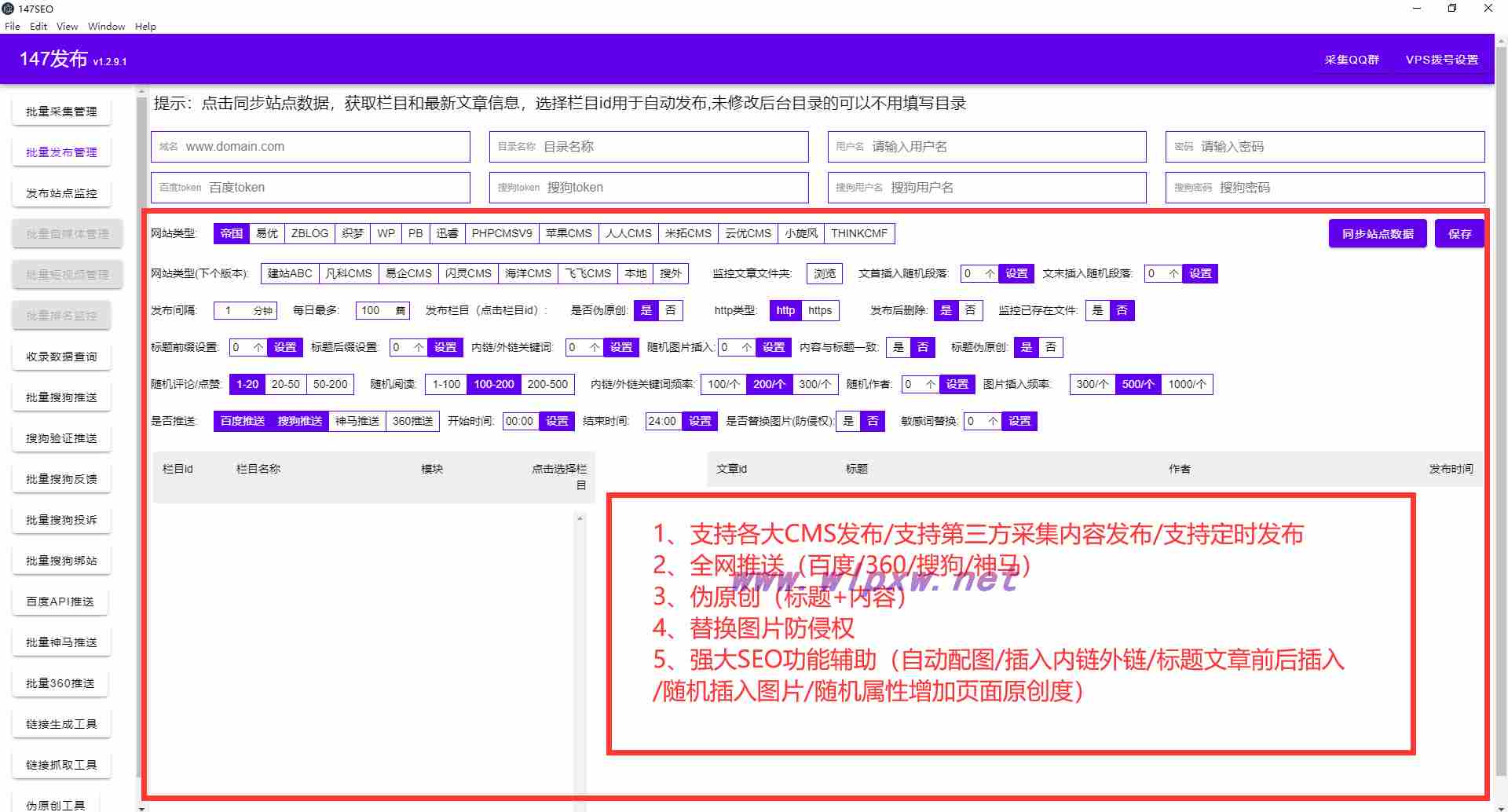Toggle 神马推送 push option
1508x812 pixels.
tap(357, 421)
